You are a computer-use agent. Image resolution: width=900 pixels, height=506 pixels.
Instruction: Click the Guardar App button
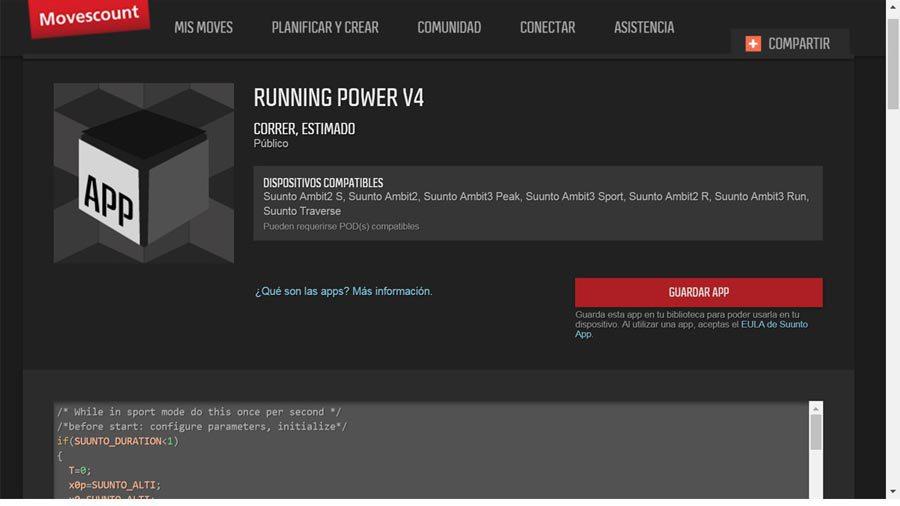point(699,293)
